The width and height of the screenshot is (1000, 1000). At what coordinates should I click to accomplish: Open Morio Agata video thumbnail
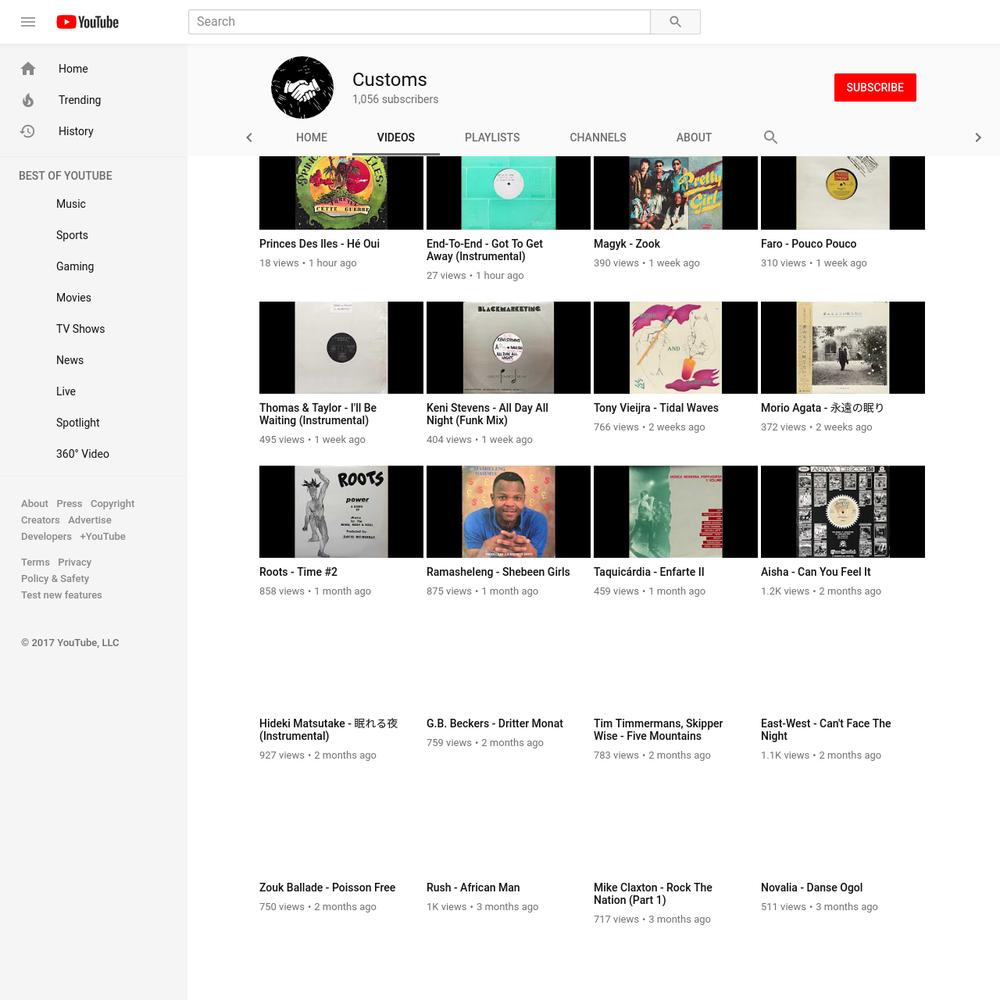click(842, 348)
